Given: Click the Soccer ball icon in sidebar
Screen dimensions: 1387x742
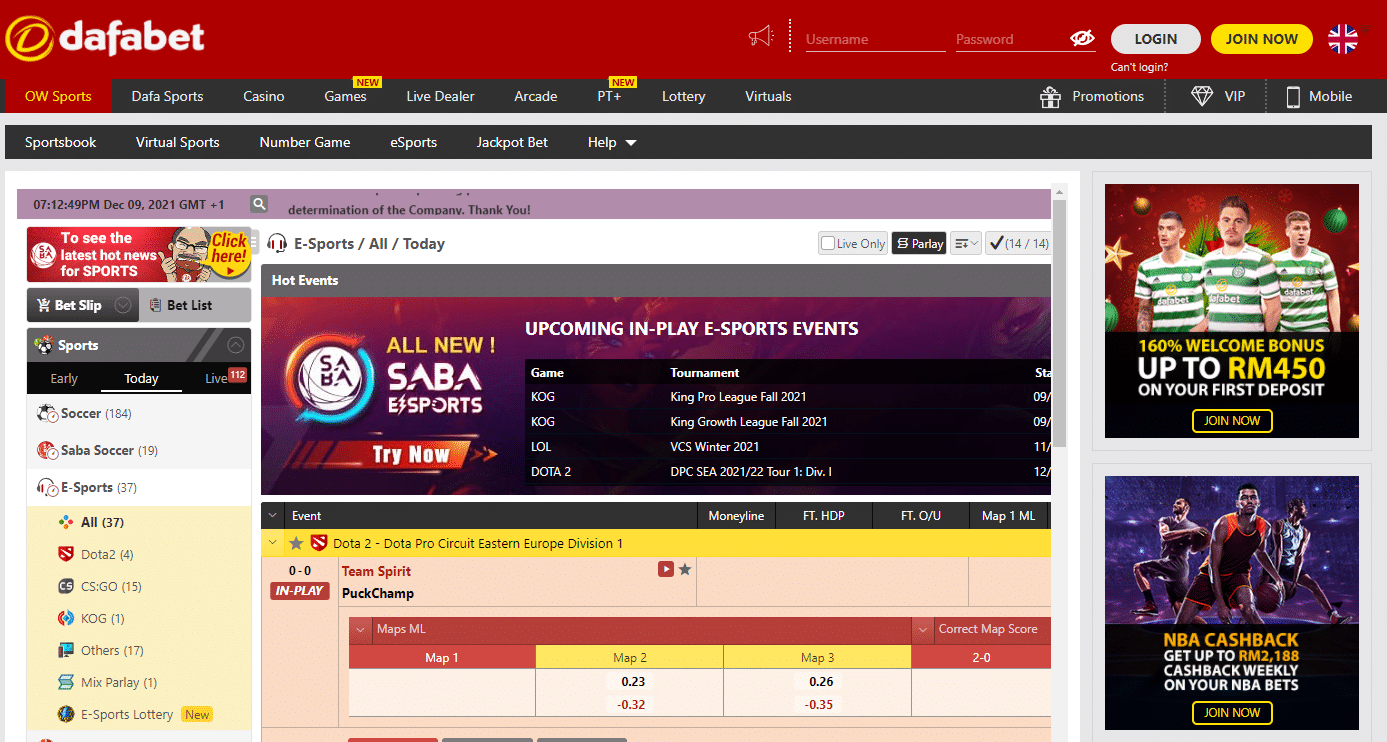Looking at the screenshot, I should 47,413.
